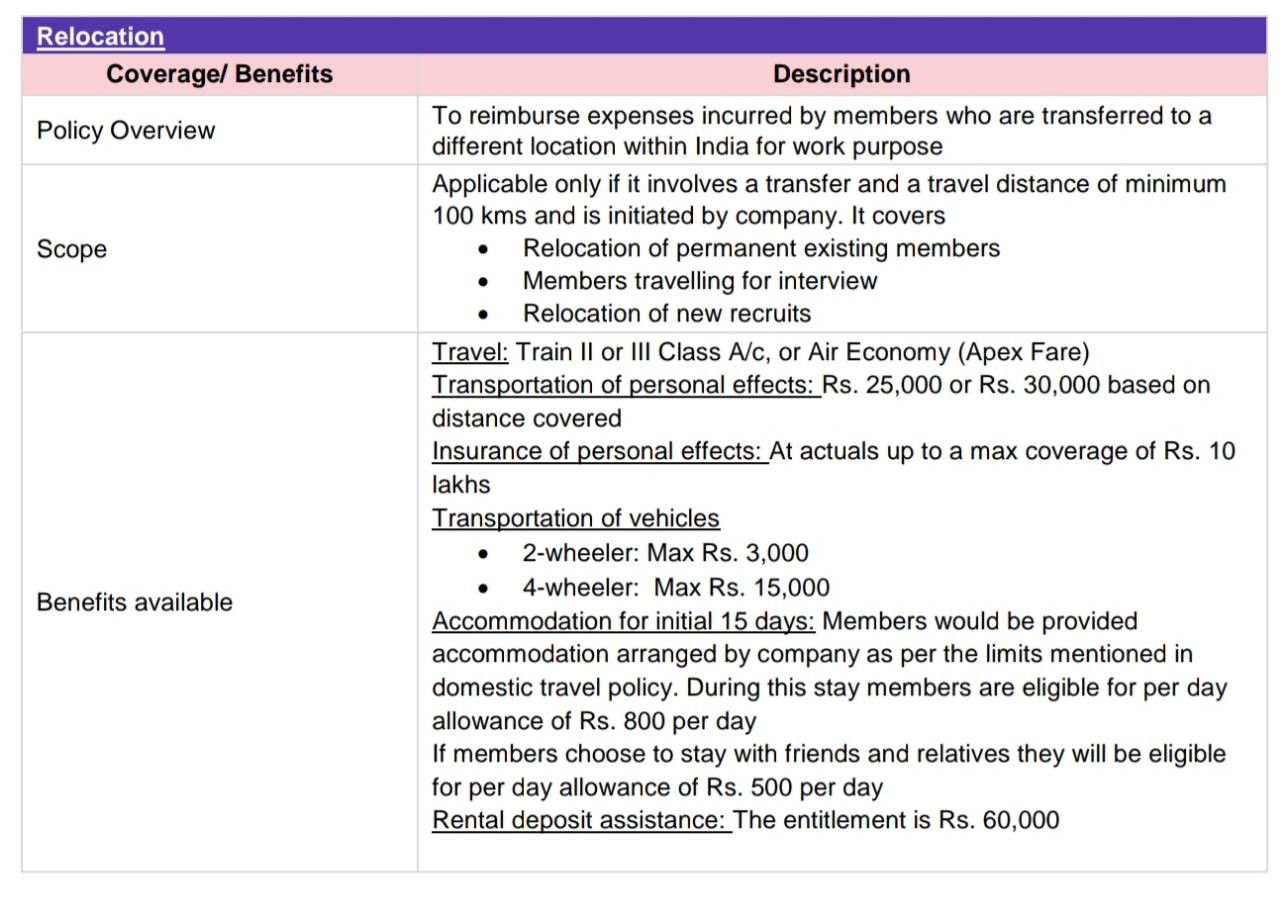Viewport: 1280px width, 913px height.
Task: Click Insurance of personal effects heading
Action: [x=599, y=451]
